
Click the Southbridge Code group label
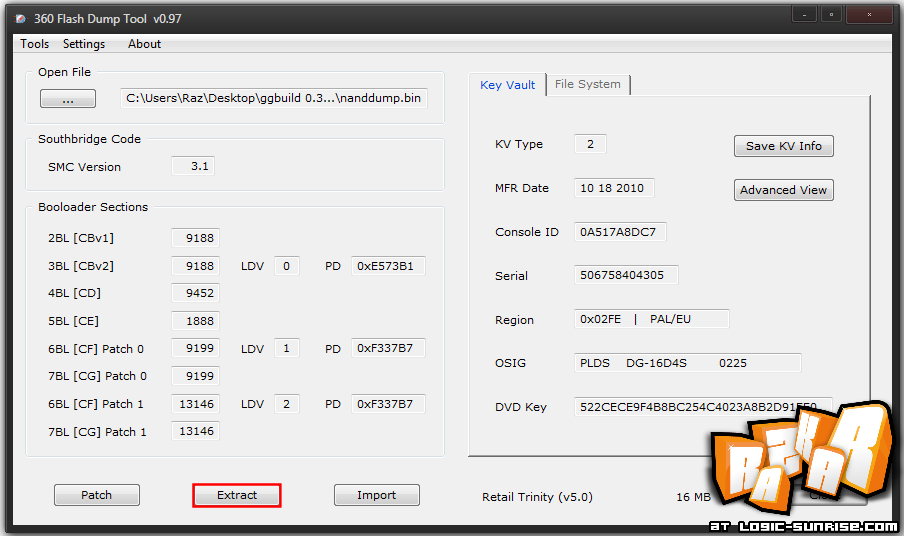tap(89, 139)
